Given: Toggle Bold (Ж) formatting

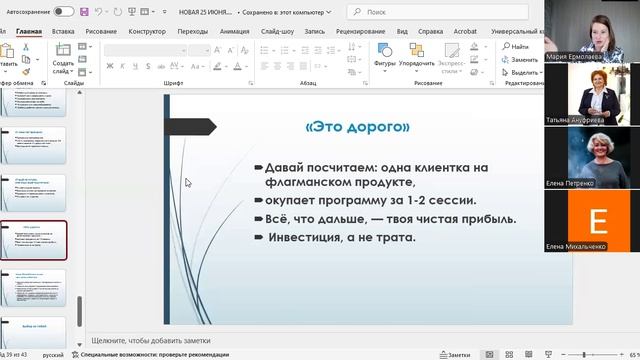Looking at the screenshot, I should pyautogui.click(x=110, y=66).
